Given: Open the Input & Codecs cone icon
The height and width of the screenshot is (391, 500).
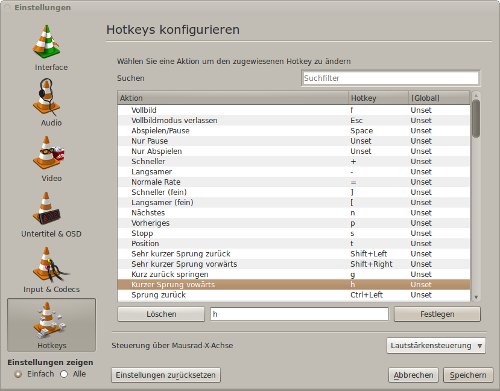Looking at the screenshot, I should pyautogui.click(x=50, y=264).
